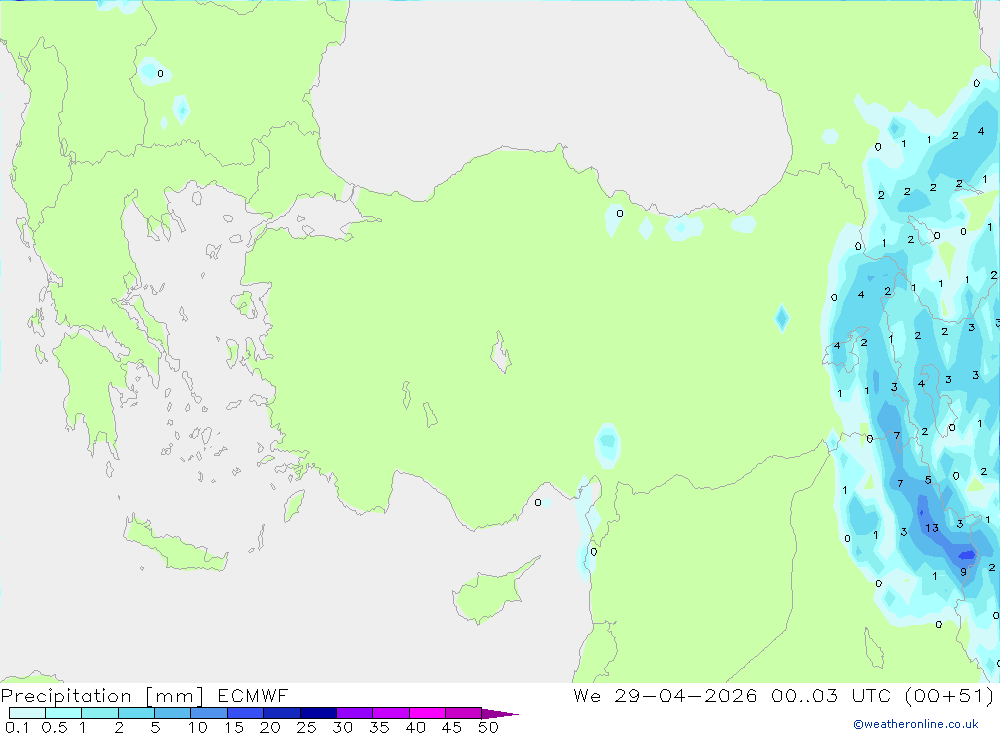Click the lightest 0.1–0.5 mm legend swatch
Viewport: 1000px width, 733px height.
pyautogui.click(x=27, y=713)
